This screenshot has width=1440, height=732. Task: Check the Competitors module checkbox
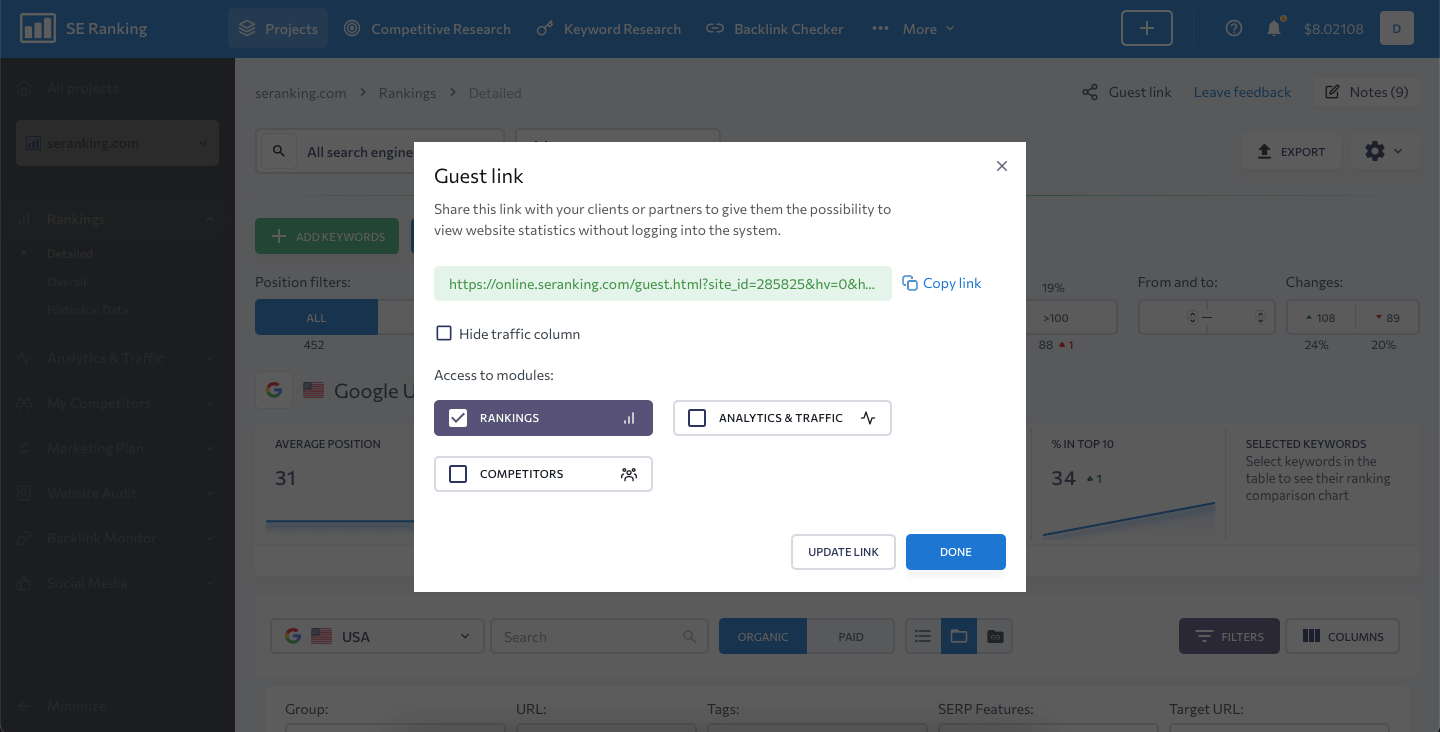[458, 474]
